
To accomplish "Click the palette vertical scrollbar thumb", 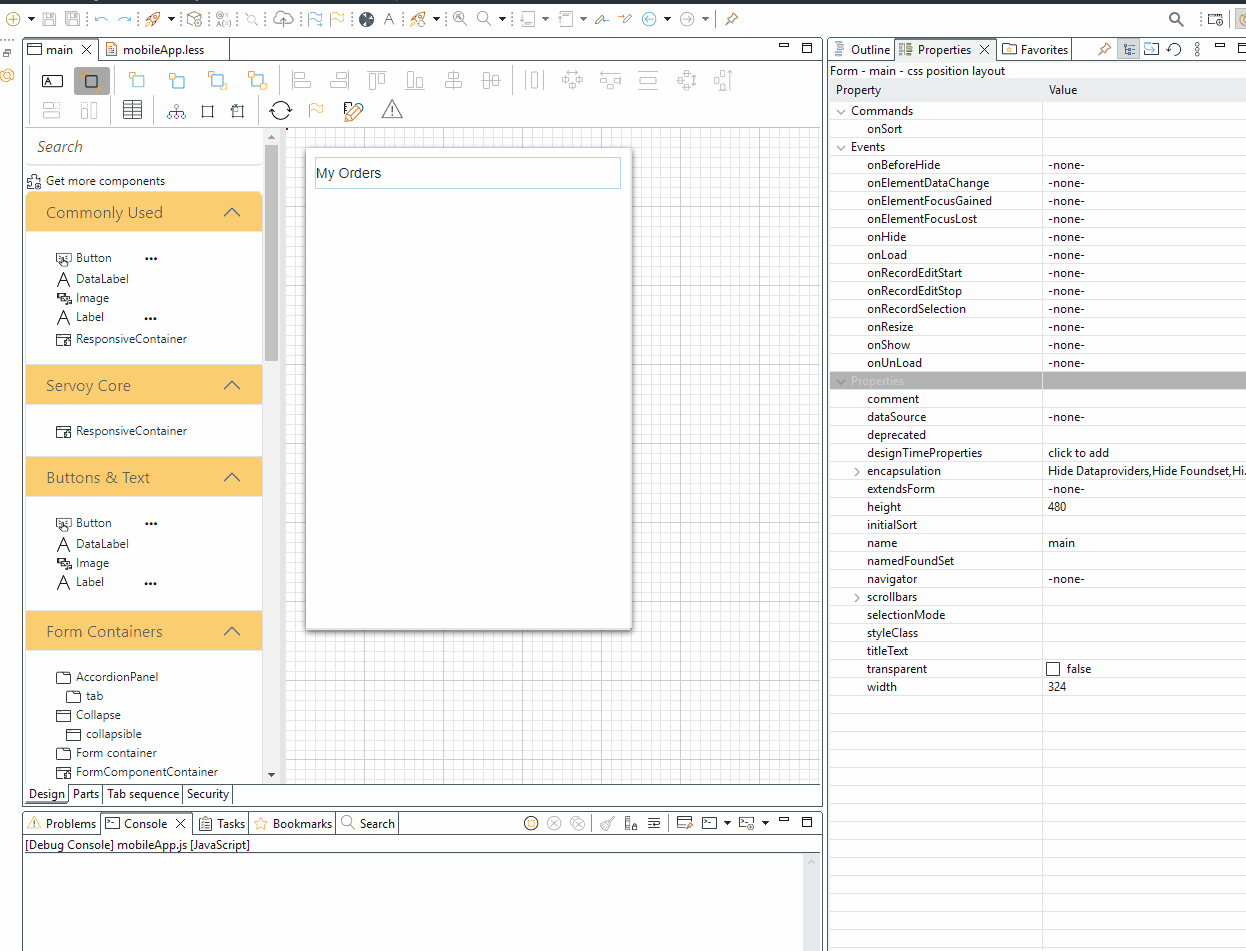I will [x=271, y=250].
